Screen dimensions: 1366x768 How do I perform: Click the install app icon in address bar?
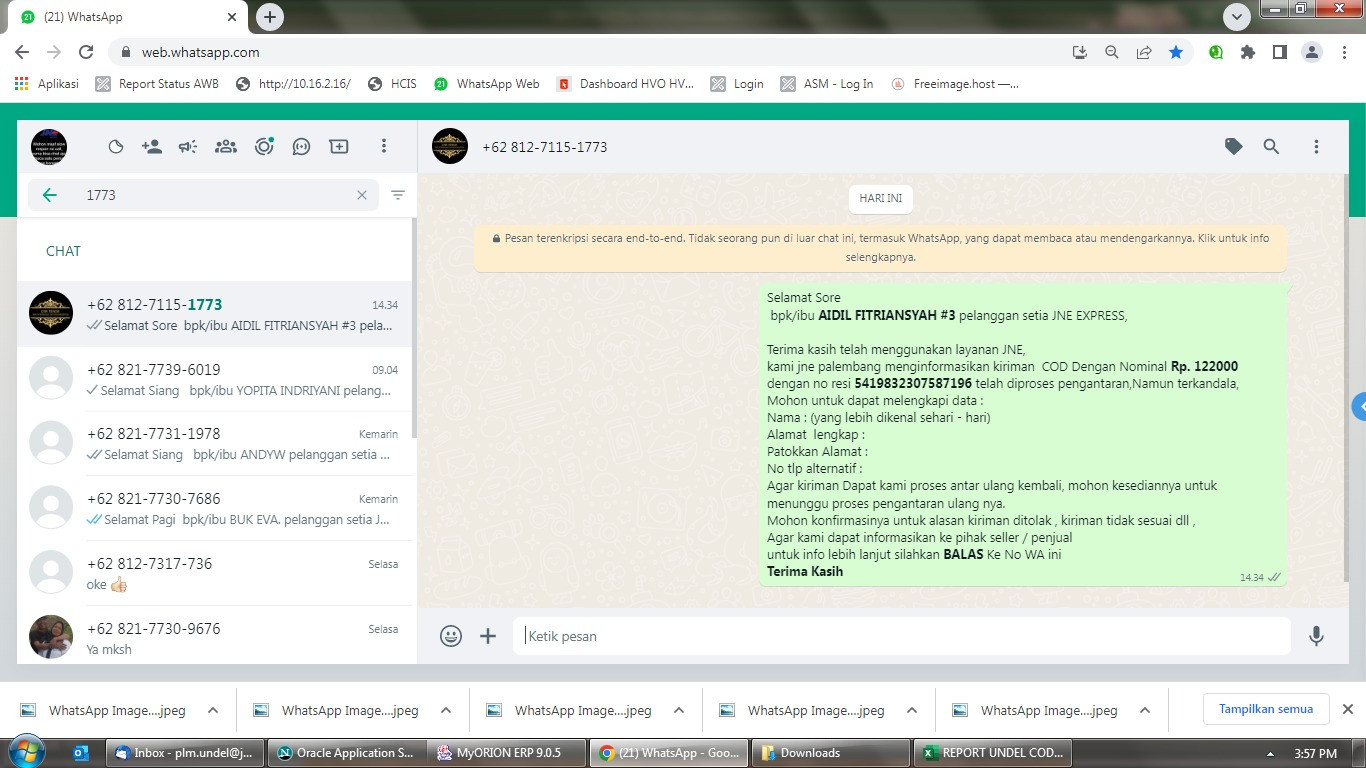point(1080,52)
